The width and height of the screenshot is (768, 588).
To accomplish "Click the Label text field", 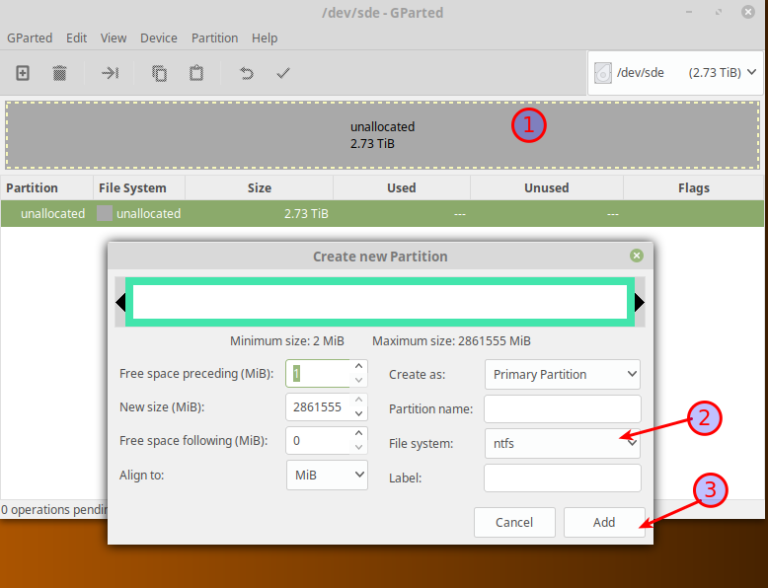I will click(562, 478).
